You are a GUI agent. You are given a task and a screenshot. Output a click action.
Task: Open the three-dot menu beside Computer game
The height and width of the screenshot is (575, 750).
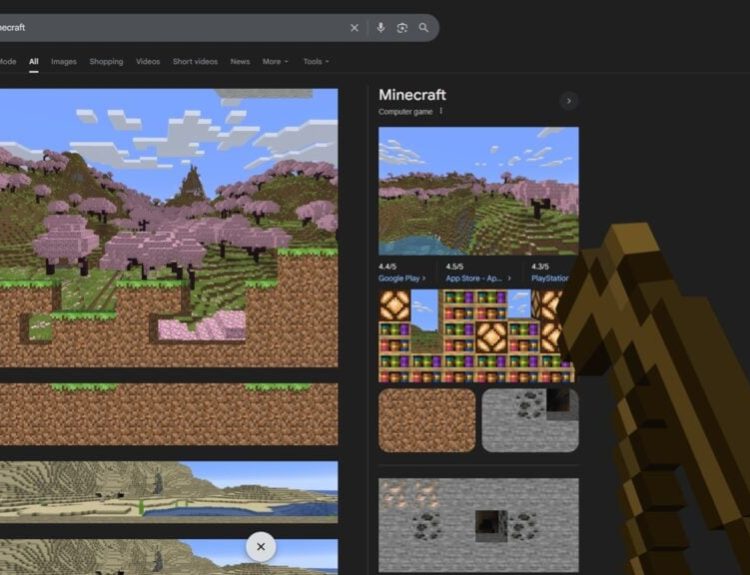coord(441,111)
